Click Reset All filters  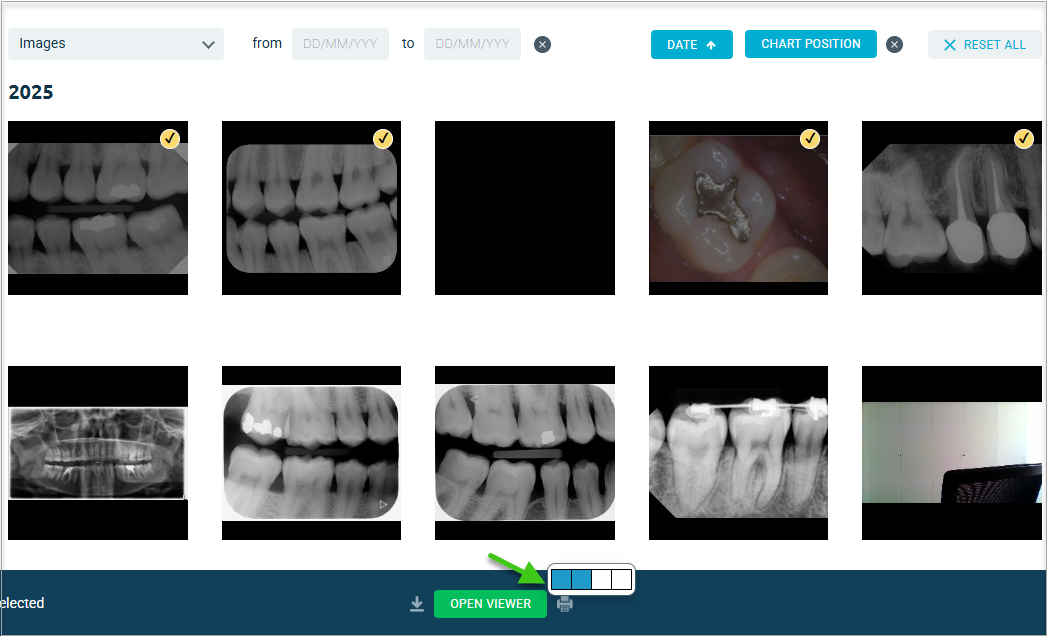point(984,45)
